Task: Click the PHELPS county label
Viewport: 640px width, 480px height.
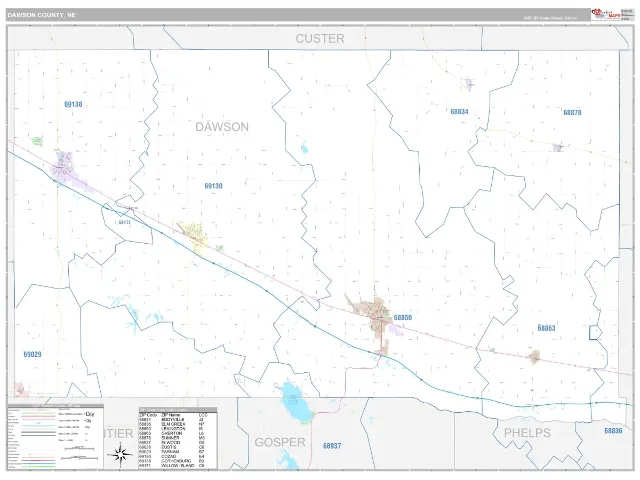Action: [x=527, y=433]
